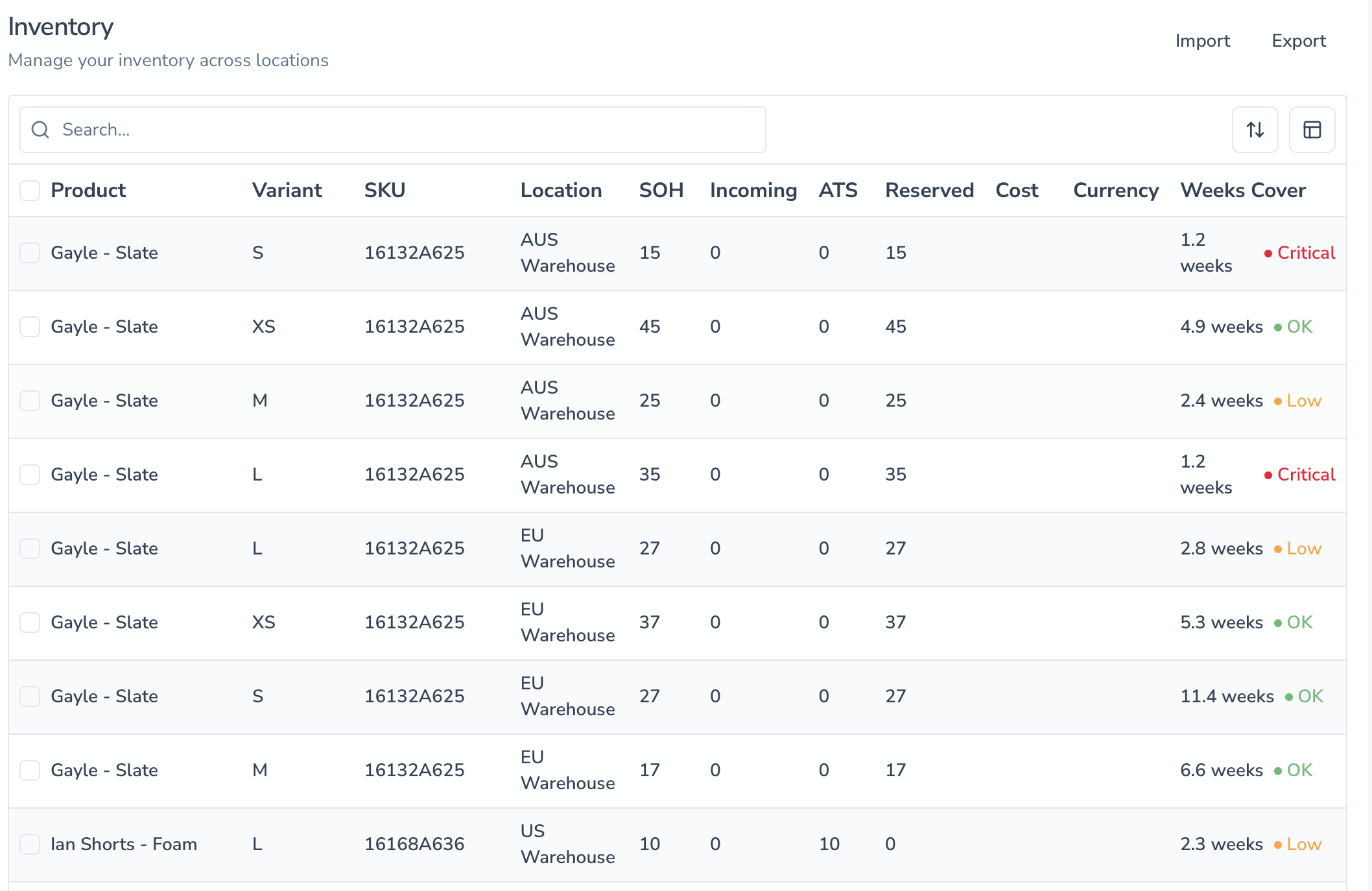
Task: Open the column layout icon button
Action: pyautogui.click(x=1312, y=130)
